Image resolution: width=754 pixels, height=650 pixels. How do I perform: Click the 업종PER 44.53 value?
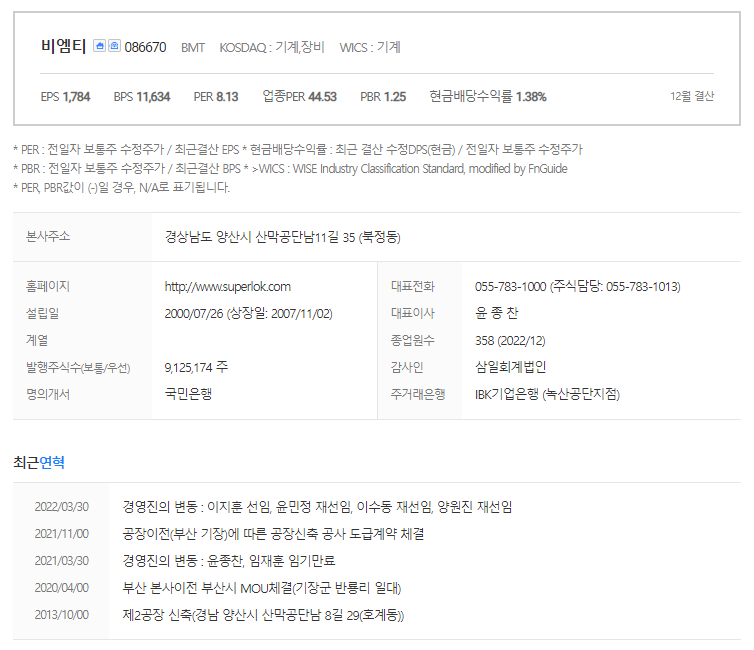299,97
